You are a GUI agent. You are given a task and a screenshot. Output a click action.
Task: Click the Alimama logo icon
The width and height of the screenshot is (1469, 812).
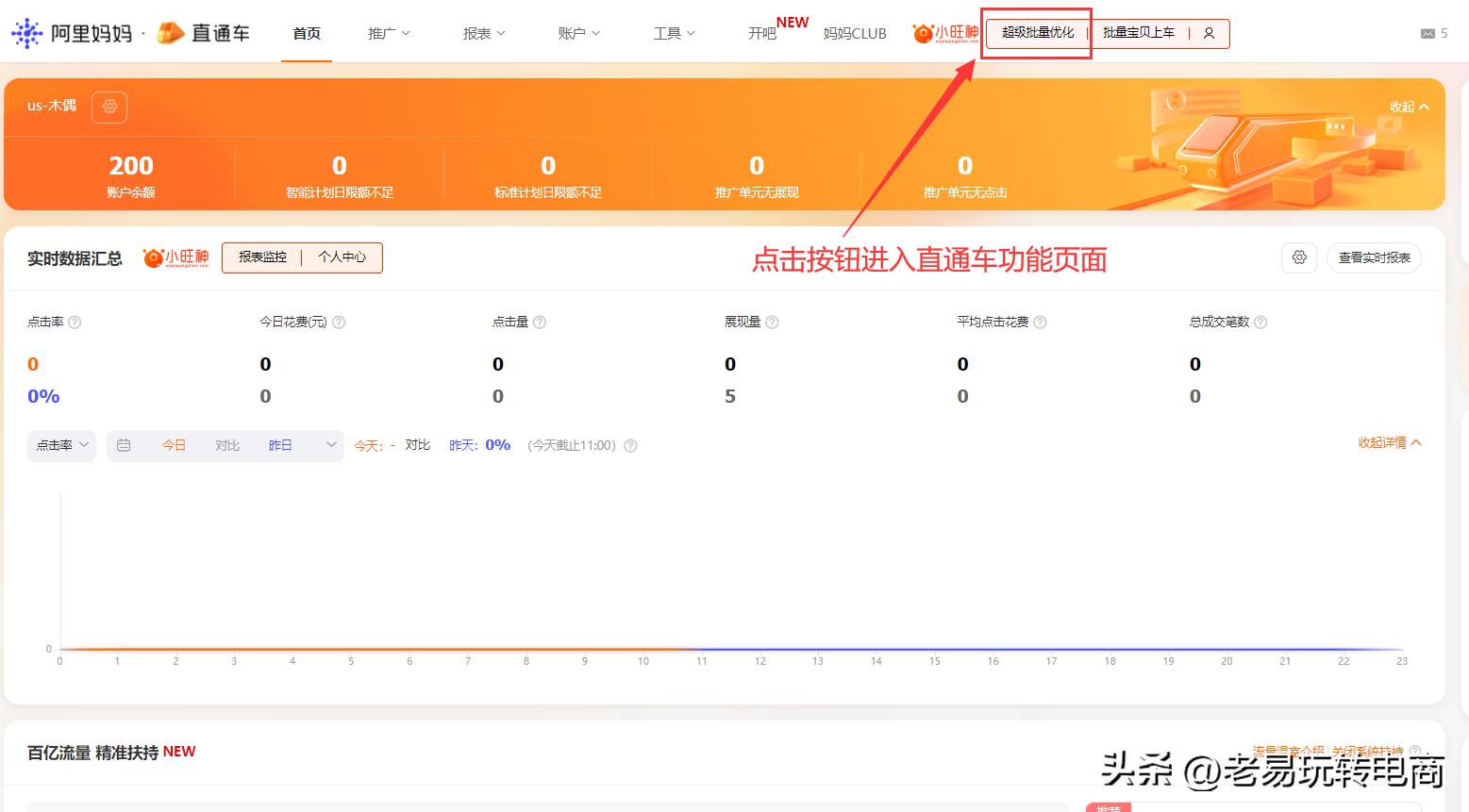(26, 32)
